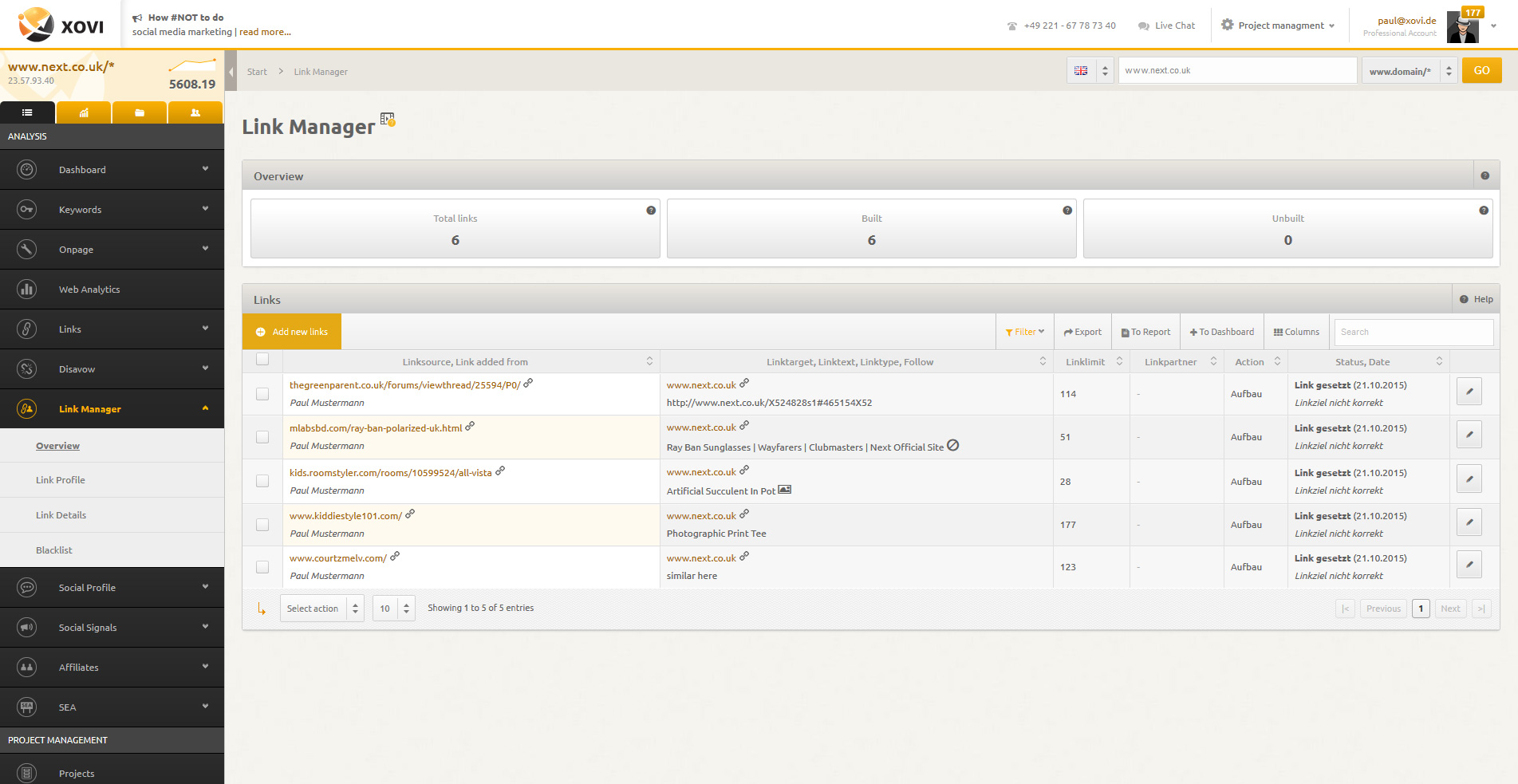This screenshot has width=1518, height=784.
Task: Click the To Report button
Action: pos(1145,332)
